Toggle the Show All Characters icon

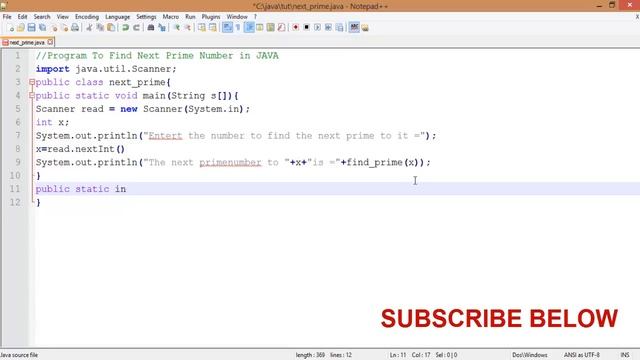click(x=238, y=28)
